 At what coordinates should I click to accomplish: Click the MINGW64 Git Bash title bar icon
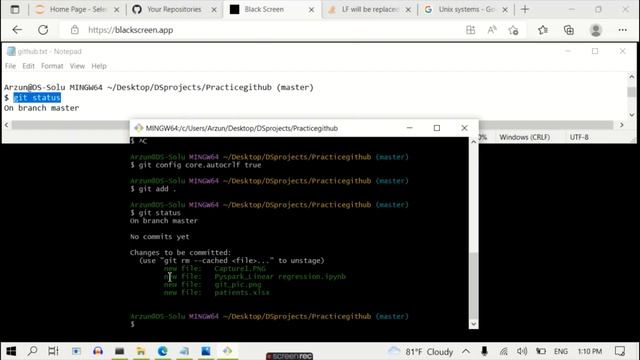pyautogui.click(x=138, y=128)
